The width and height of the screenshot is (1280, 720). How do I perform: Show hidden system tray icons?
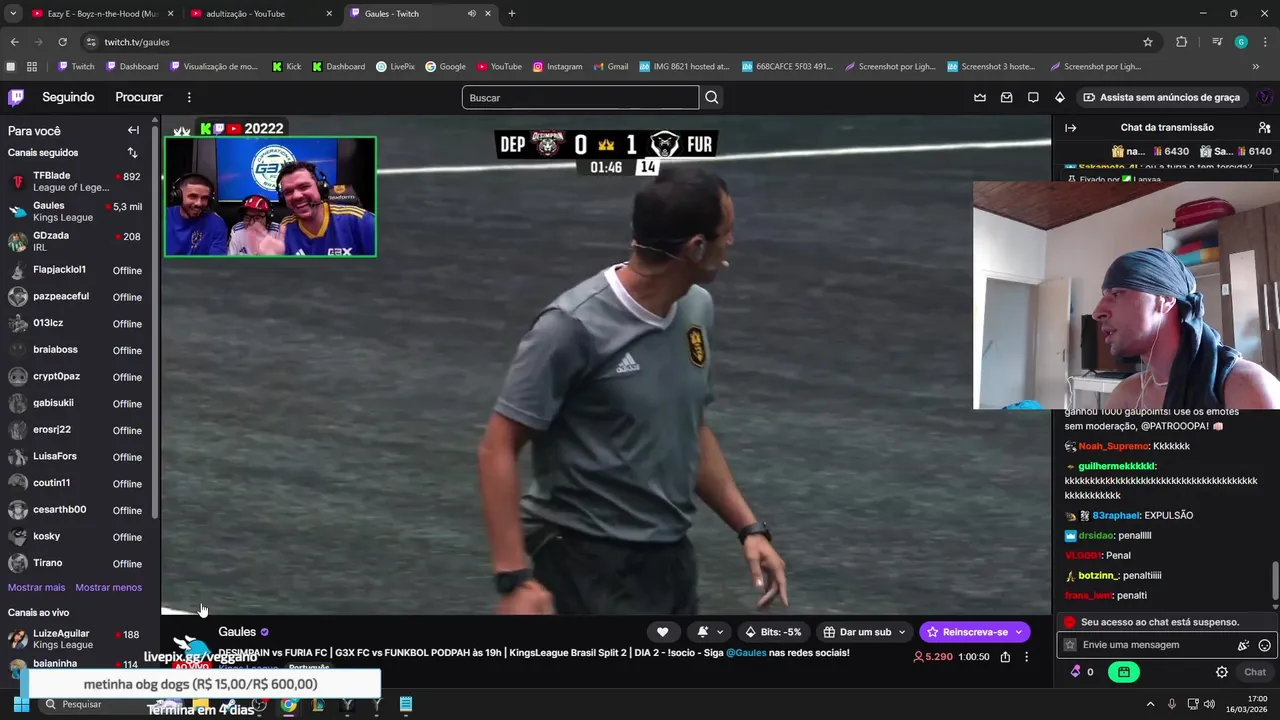[1150, 704]
